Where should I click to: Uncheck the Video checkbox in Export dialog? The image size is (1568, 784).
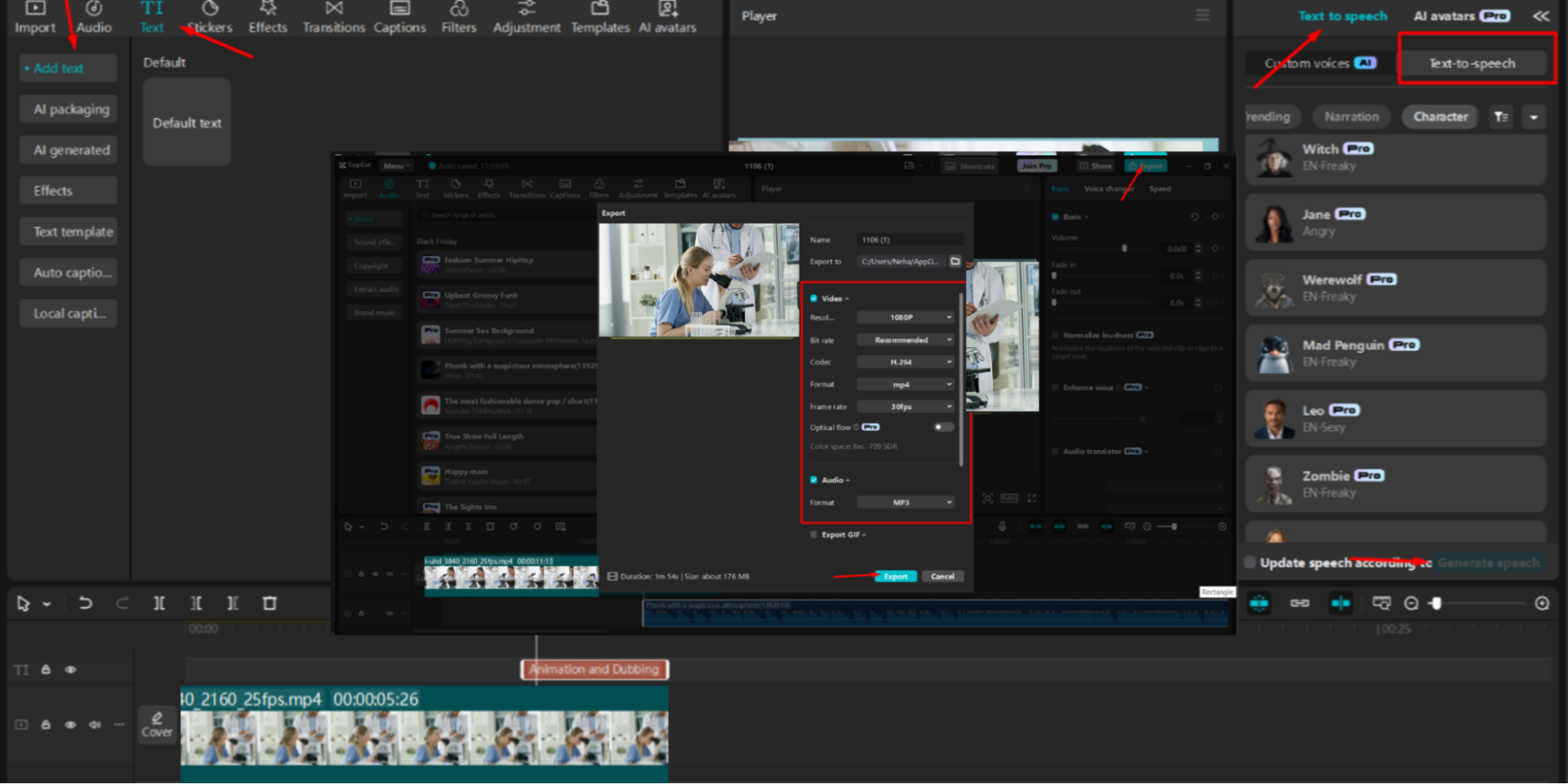(x=813, y=298)
